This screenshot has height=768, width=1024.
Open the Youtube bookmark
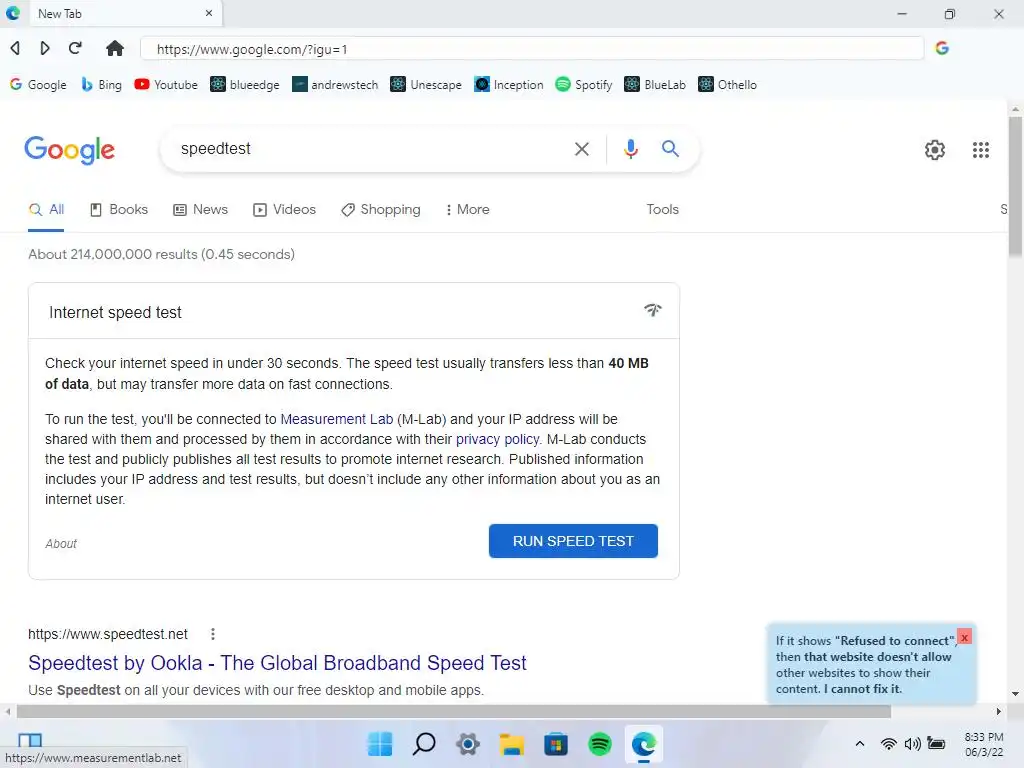point(166,85)
